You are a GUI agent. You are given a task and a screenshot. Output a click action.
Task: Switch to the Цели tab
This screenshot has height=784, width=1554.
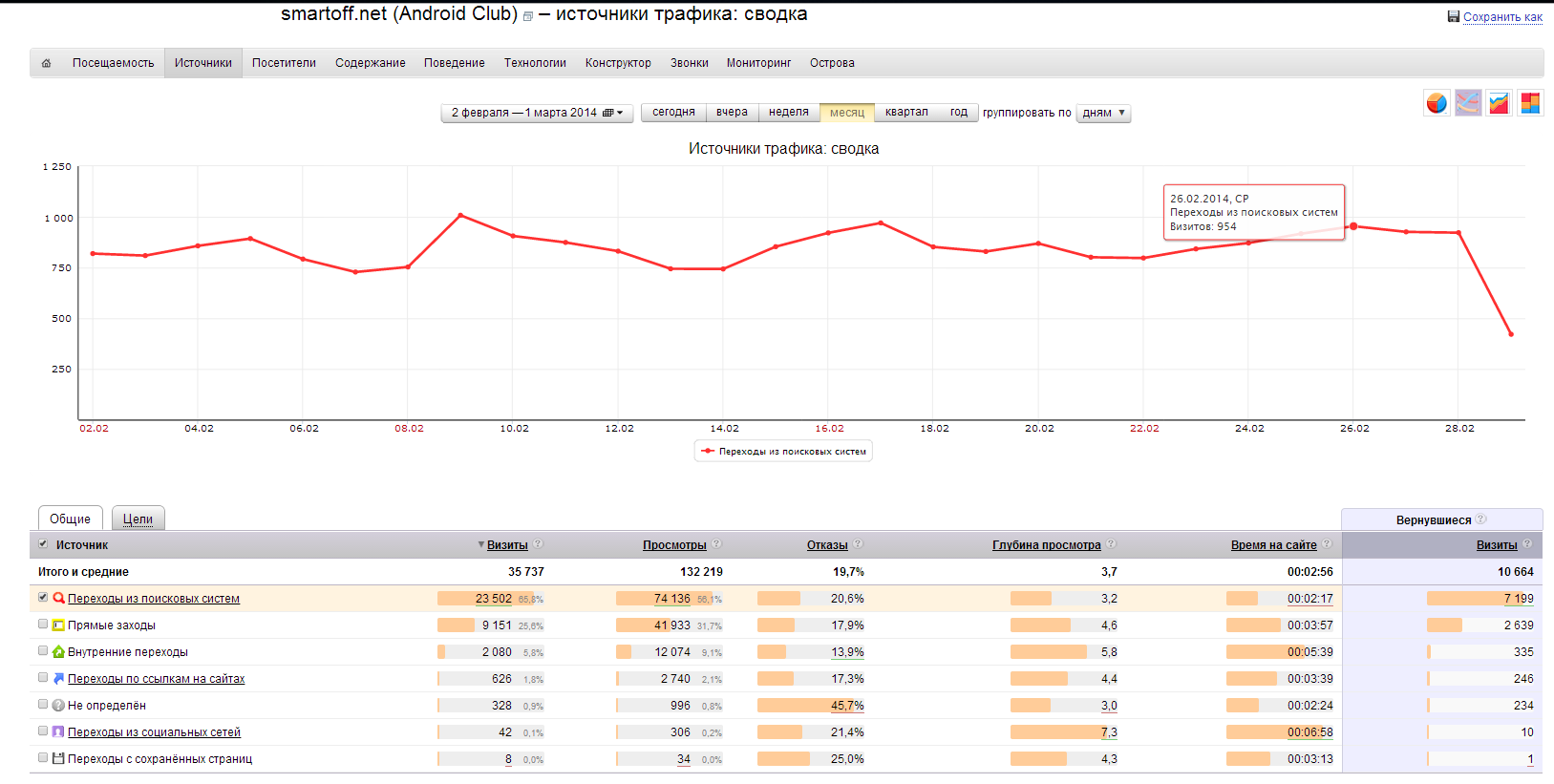(138, 519)
